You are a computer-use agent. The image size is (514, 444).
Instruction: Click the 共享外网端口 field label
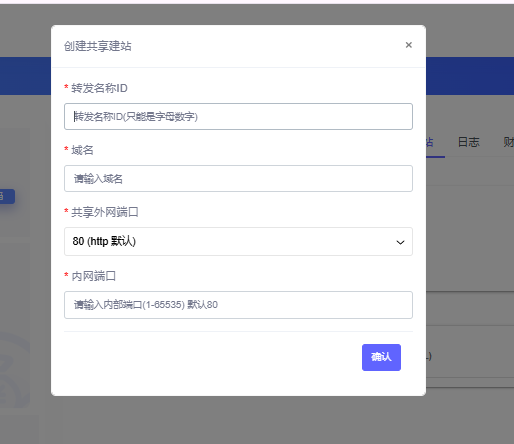coord(105,212)
